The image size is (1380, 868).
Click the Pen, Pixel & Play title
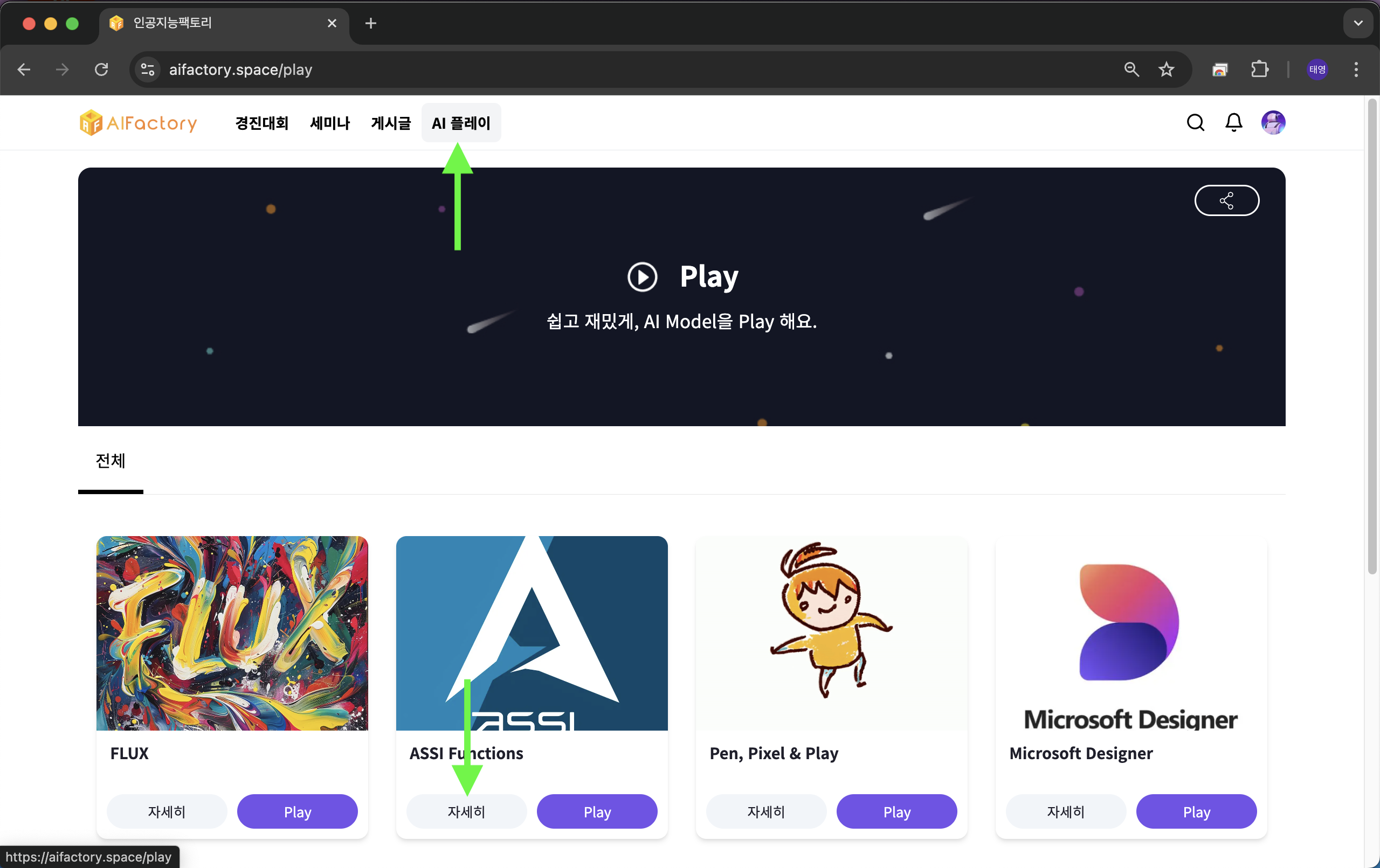click(x=774, y=754)
